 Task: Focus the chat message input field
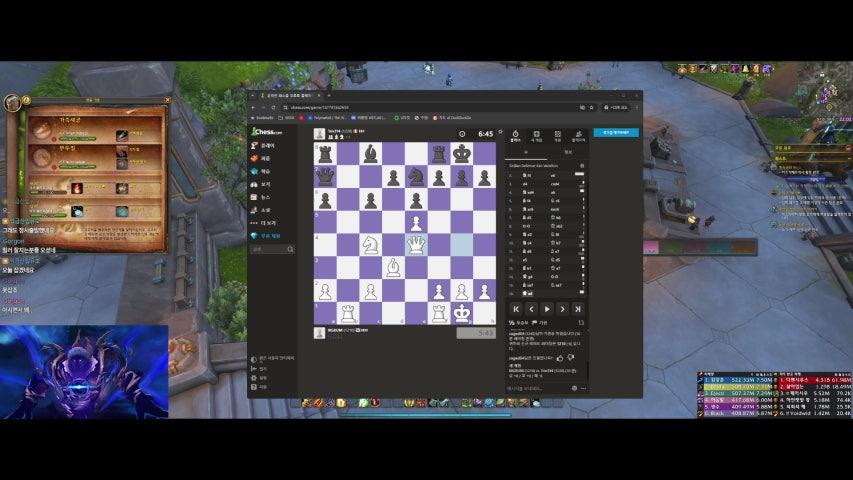click(537, 389)
